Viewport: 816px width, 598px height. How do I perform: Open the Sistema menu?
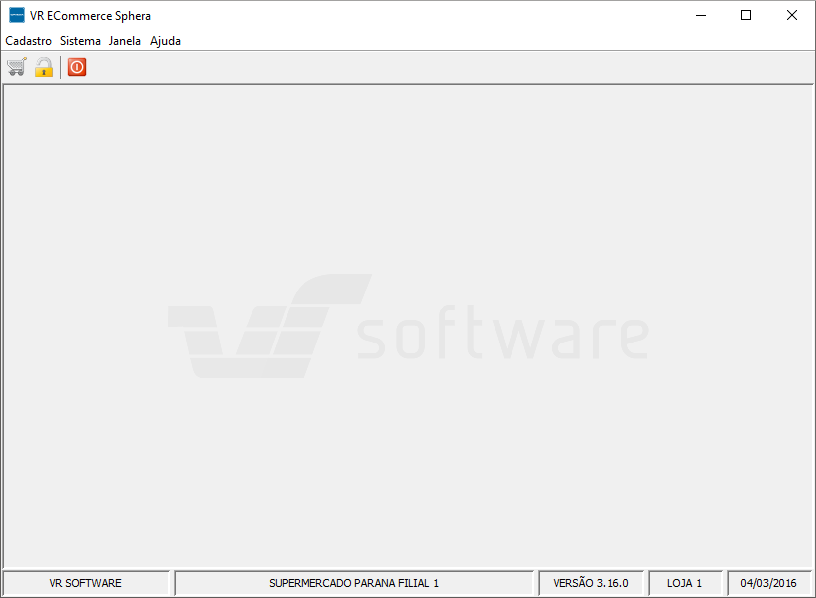click(x=80, y=41)
